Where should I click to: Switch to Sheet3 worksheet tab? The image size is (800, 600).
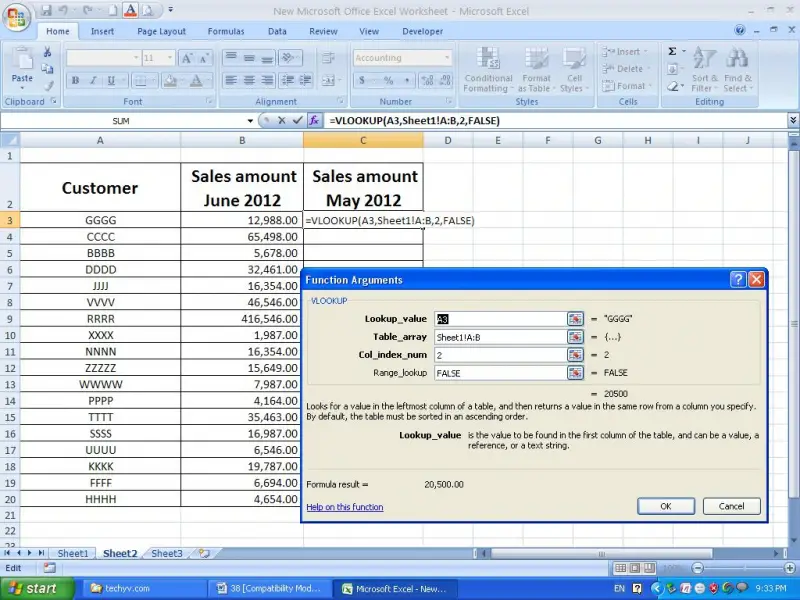[167, 554]
